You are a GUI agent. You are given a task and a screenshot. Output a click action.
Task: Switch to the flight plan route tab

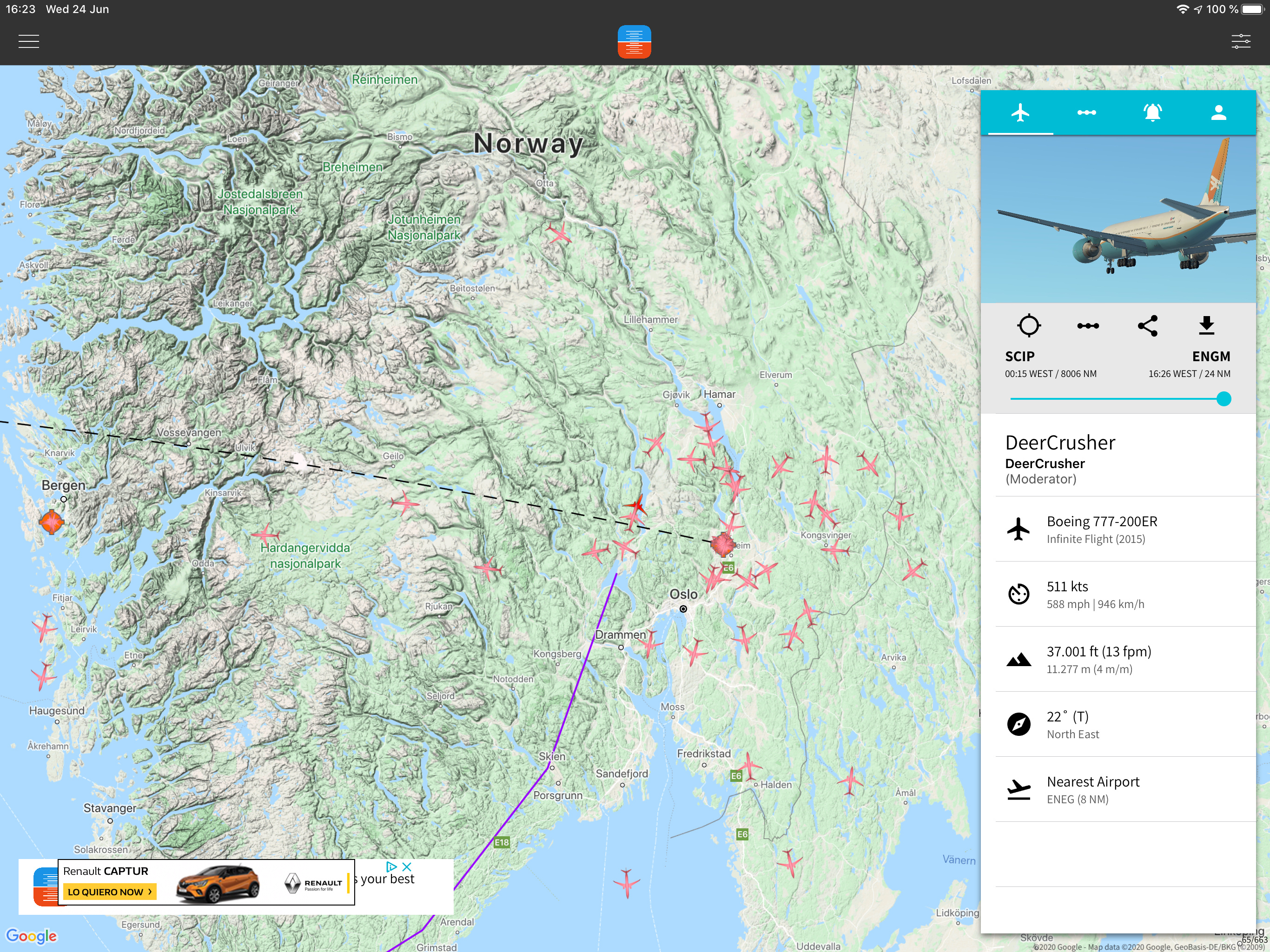[1086, 112]
